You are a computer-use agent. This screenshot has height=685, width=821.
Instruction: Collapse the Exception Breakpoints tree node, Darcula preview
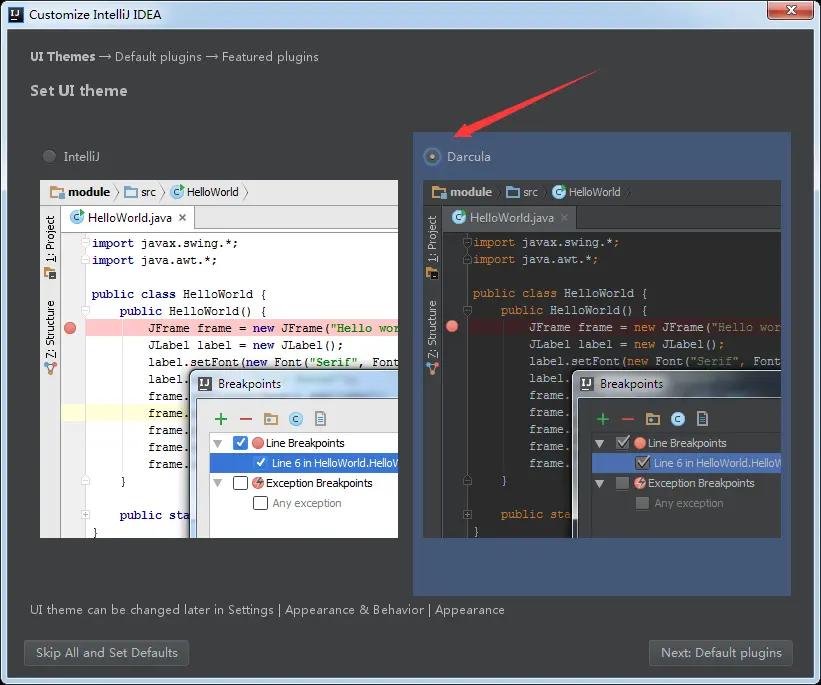pos(600,483)
